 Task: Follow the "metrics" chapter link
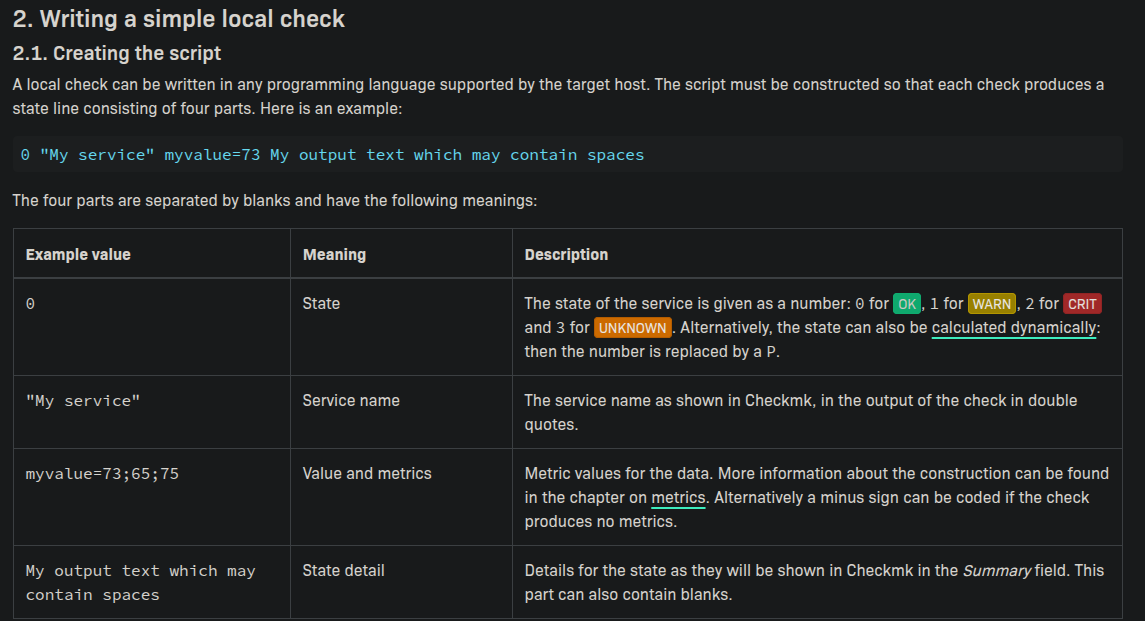coord(678,498)
